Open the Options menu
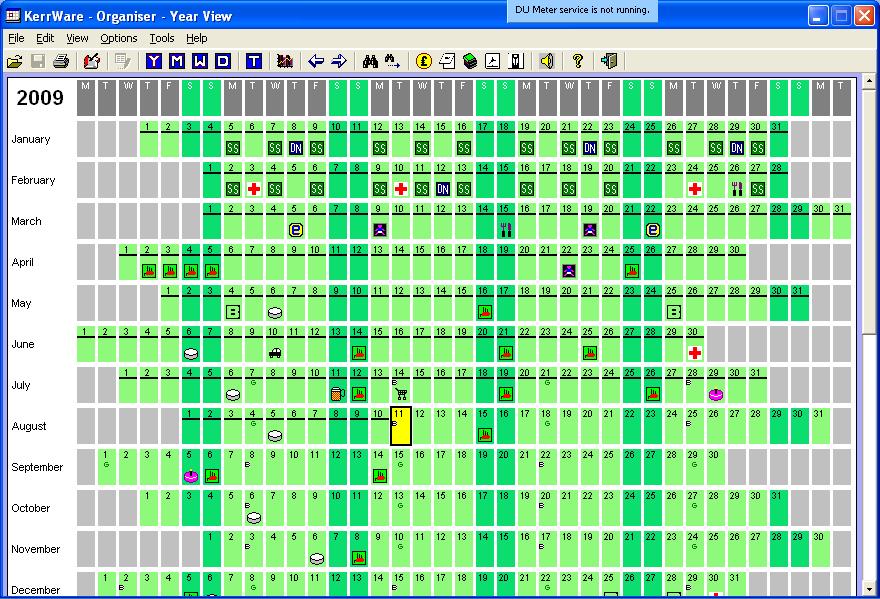 click(x=118, y=38)
